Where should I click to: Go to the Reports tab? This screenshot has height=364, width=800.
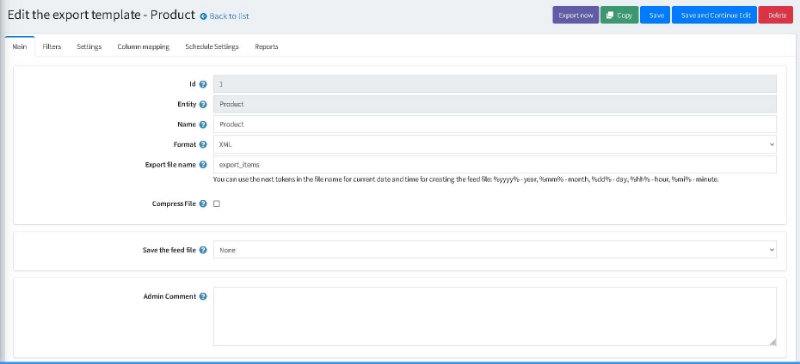(266, 46)
